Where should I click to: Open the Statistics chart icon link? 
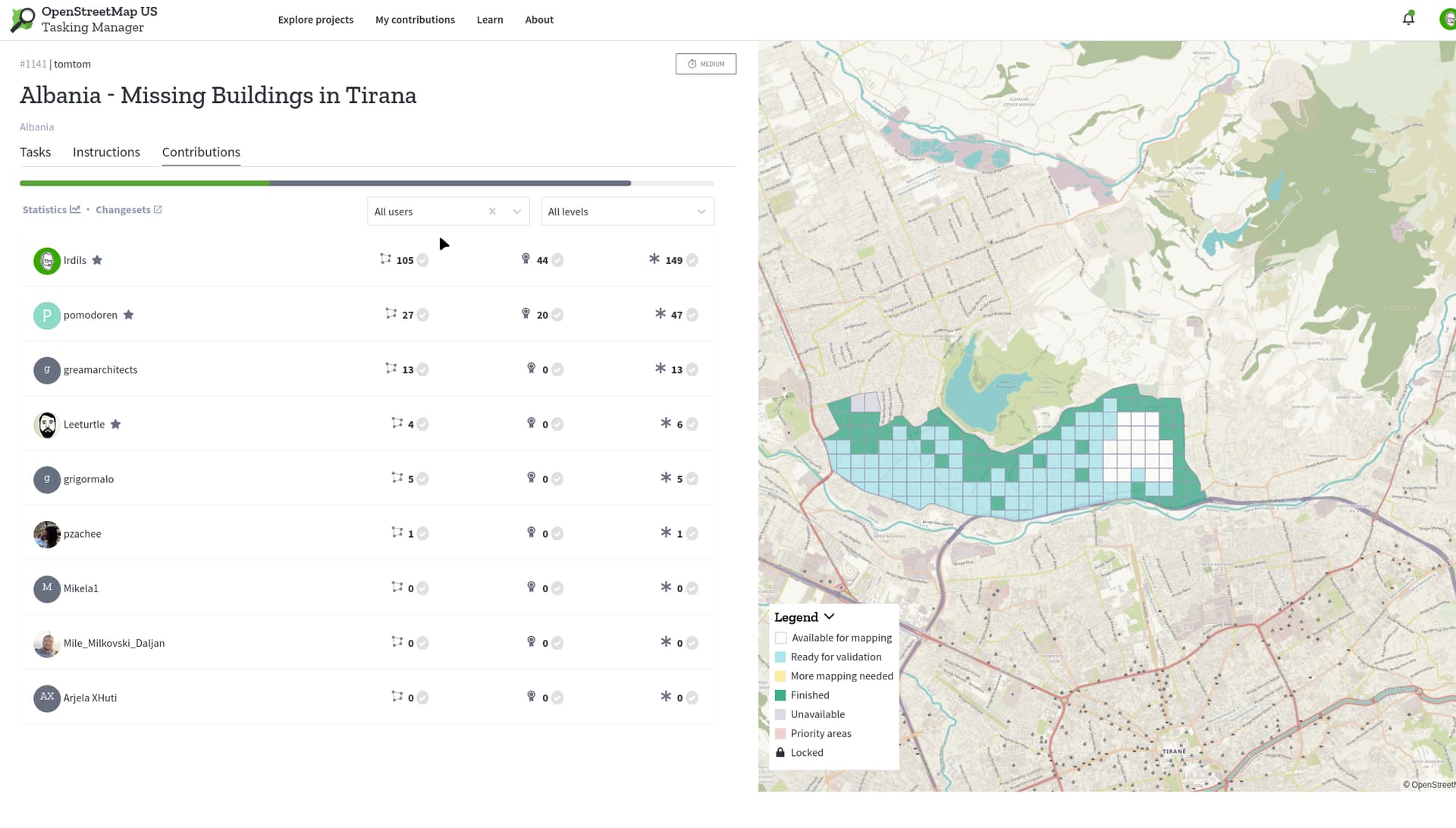[75, 210]
